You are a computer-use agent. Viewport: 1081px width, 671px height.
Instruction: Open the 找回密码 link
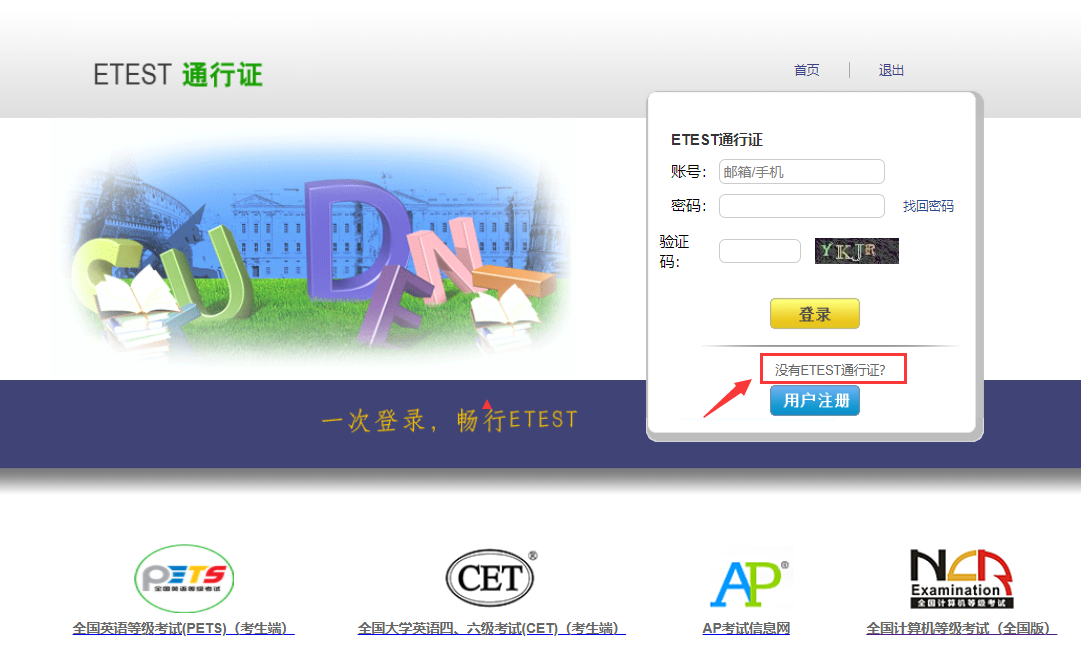click(x=928, y=206)
